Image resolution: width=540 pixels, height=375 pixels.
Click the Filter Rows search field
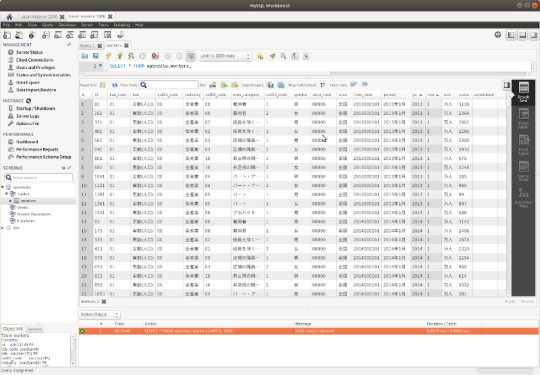[x=168, y=85]
